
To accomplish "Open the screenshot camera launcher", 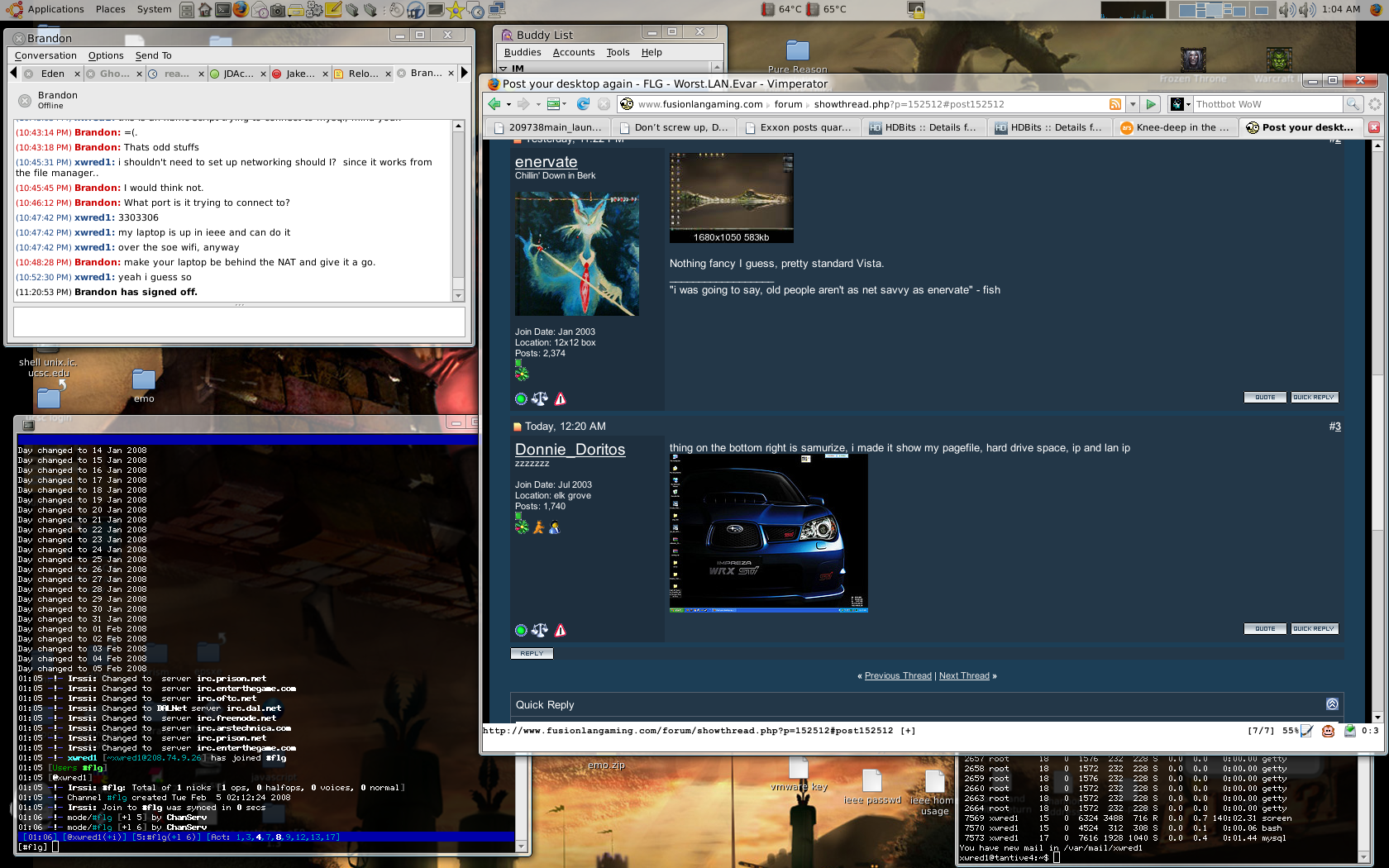I will 278,10.
